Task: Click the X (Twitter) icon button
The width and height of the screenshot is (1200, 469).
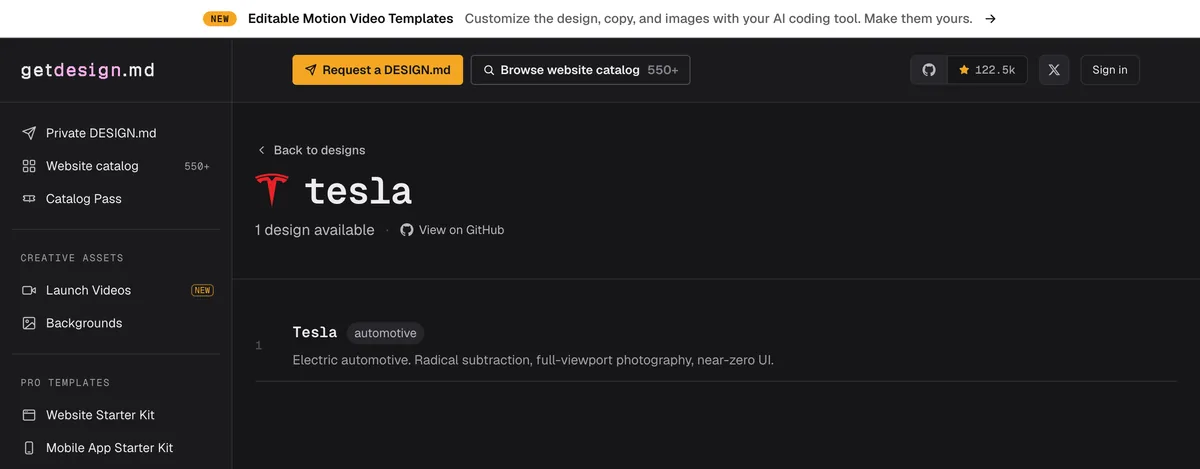Action: [1054, 70]
